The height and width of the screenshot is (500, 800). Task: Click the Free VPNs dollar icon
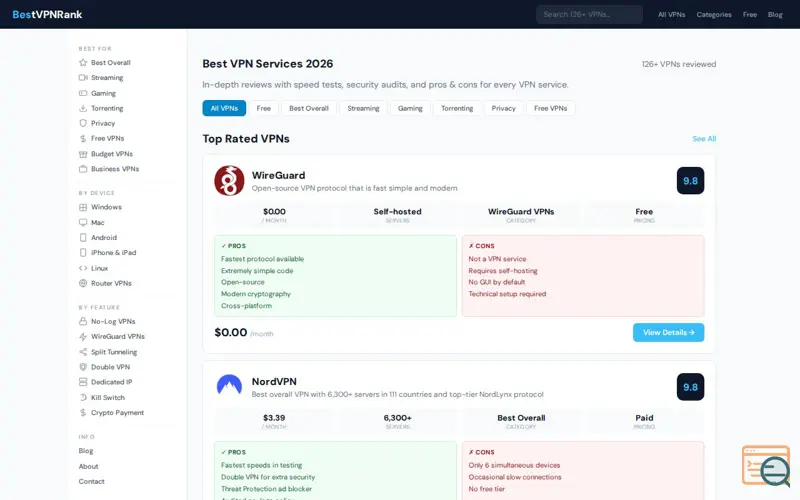coord(83,138)
